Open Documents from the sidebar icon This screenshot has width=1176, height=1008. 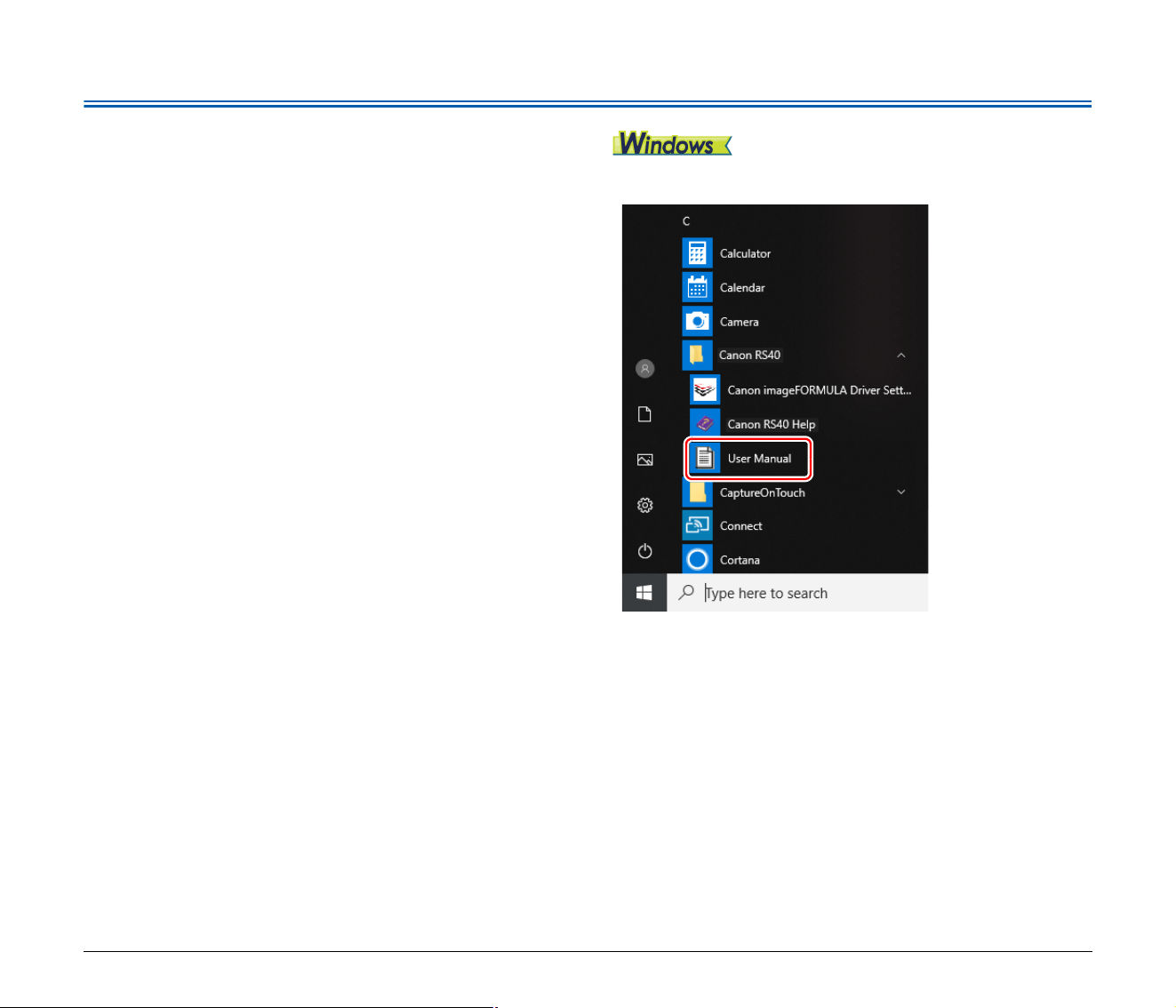pyautogui.click(x=645, y=414)
